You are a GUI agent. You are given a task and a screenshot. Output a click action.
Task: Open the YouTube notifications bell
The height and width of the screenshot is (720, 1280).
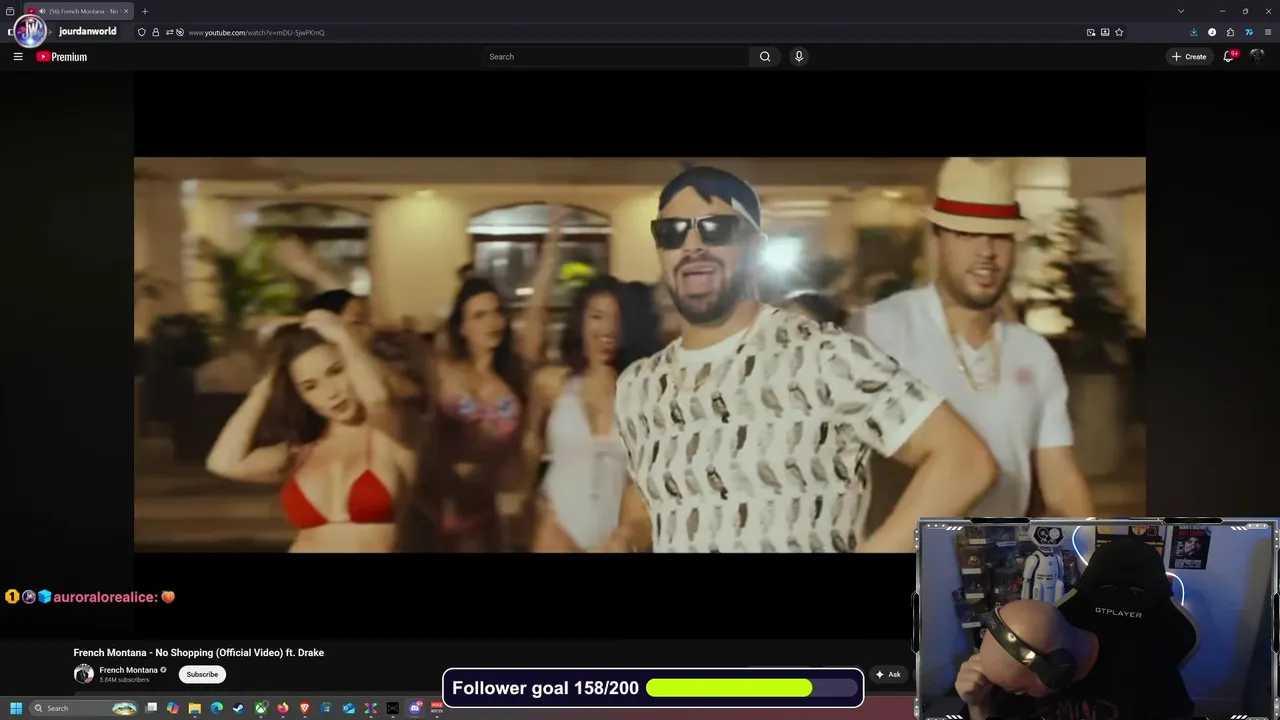1229,57
